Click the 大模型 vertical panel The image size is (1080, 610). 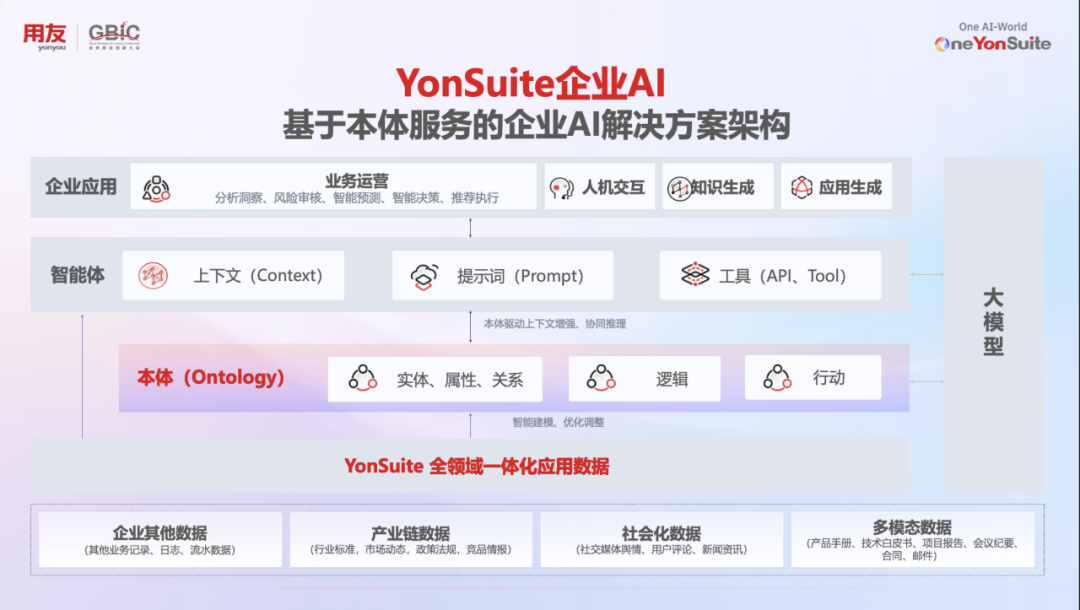pos(993,324)
